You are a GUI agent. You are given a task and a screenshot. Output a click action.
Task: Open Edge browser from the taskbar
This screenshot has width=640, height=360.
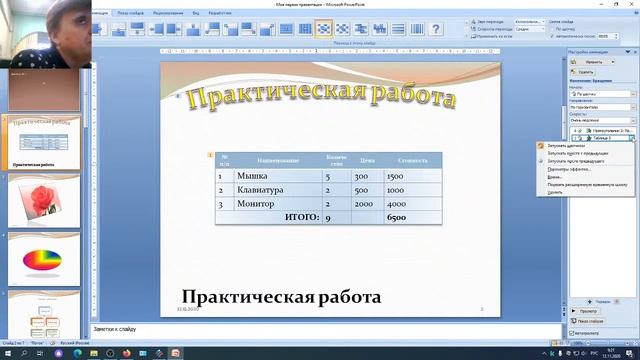(77, 353)
